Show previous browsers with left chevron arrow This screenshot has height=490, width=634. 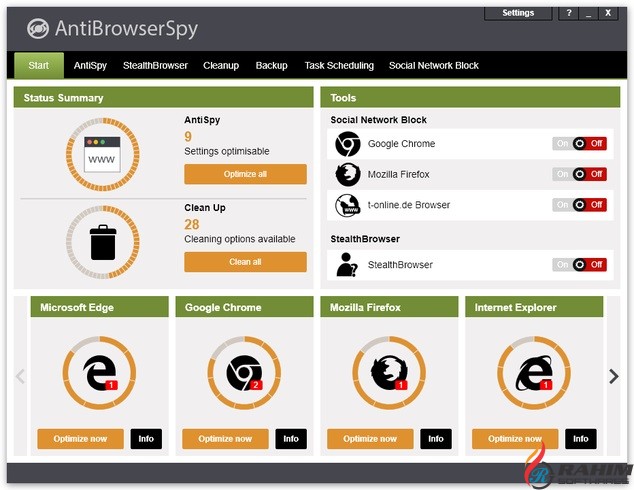coord(20,376)
